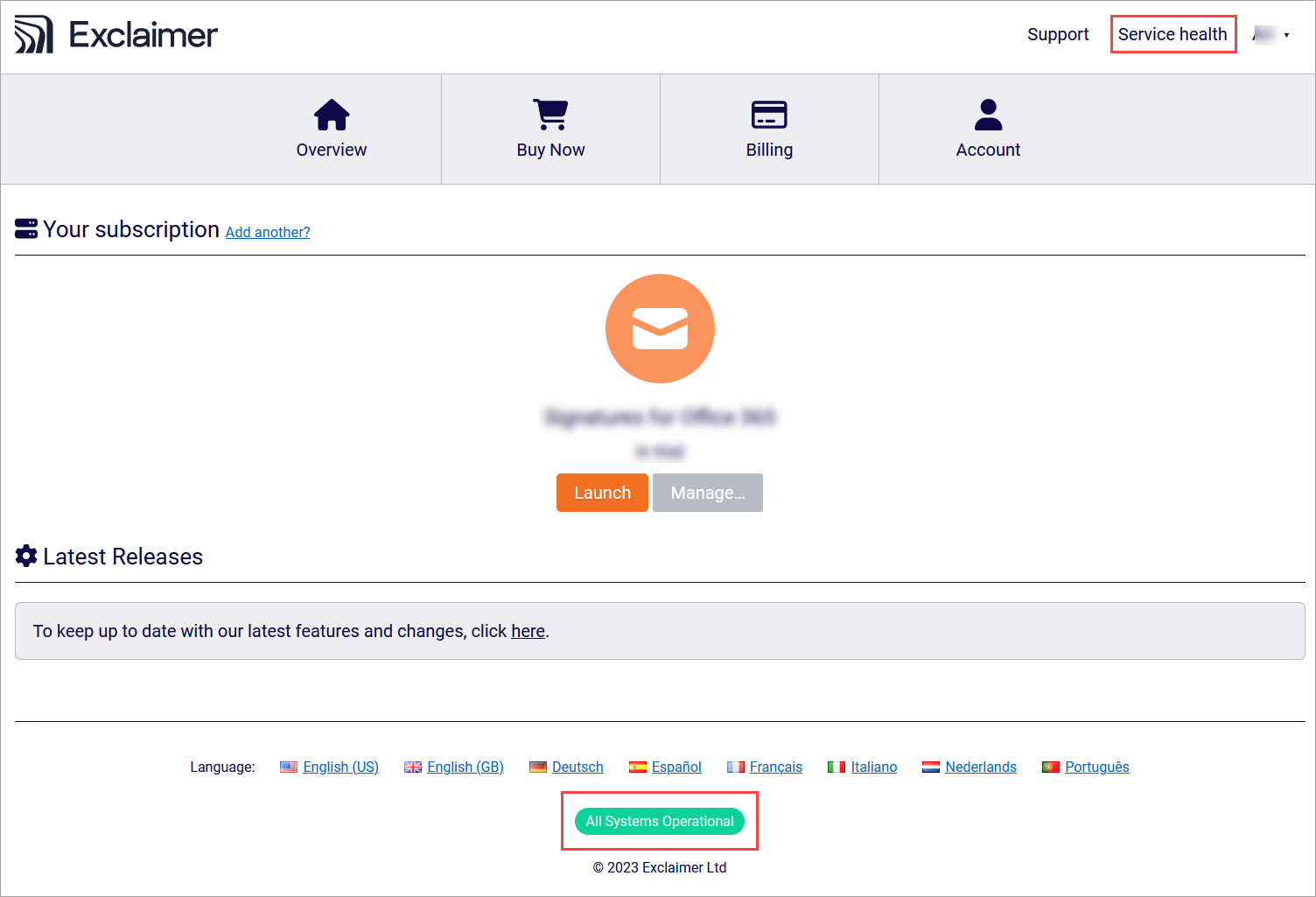
Task: Click the All Systems Operational status button
Action: pyautogui.click(x=660, y=821)
